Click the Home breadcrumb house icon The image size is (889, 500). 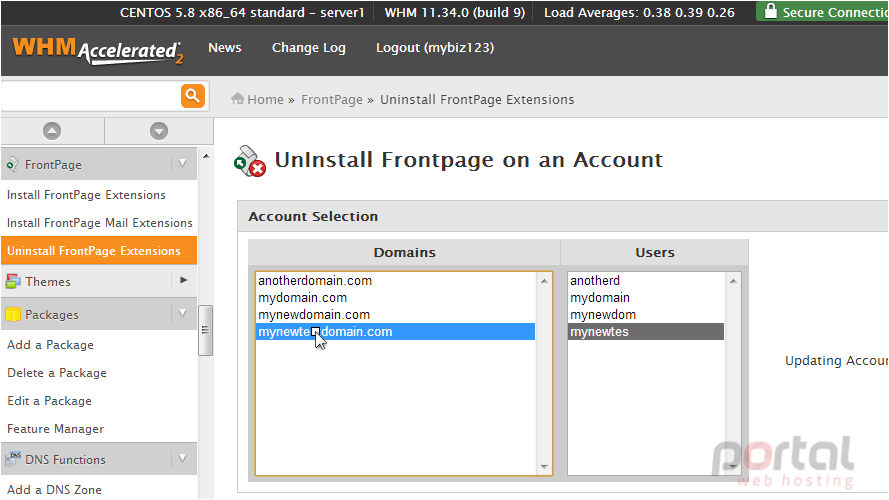tap(238, 99)
